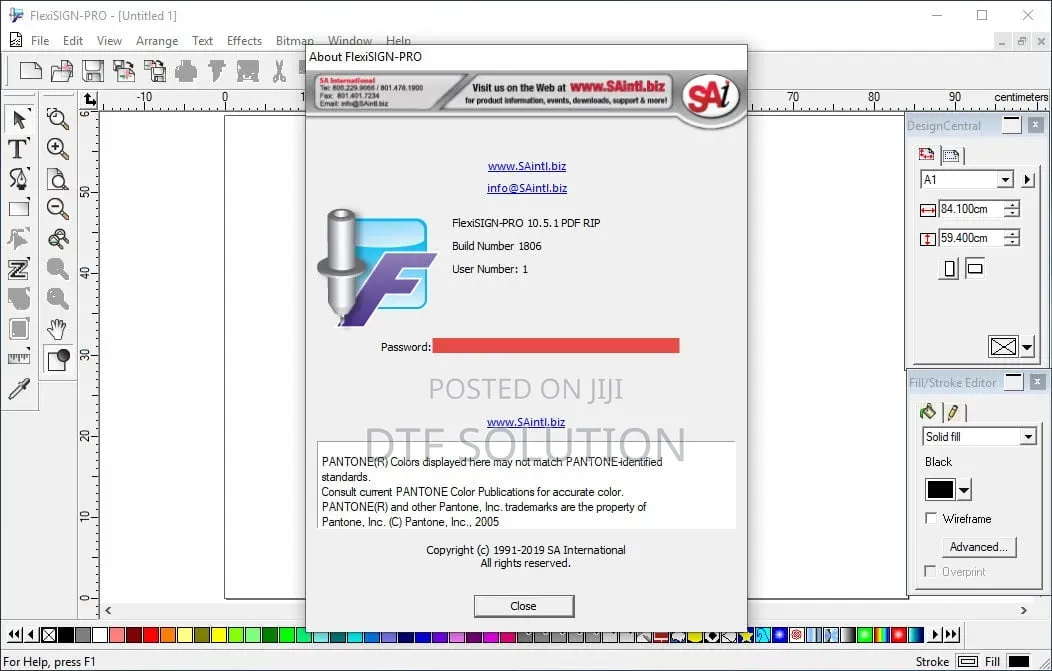This screenshot has width=1052, height=671.
Task: Click the Stroke indicator box in status bar
Action: 967,662
